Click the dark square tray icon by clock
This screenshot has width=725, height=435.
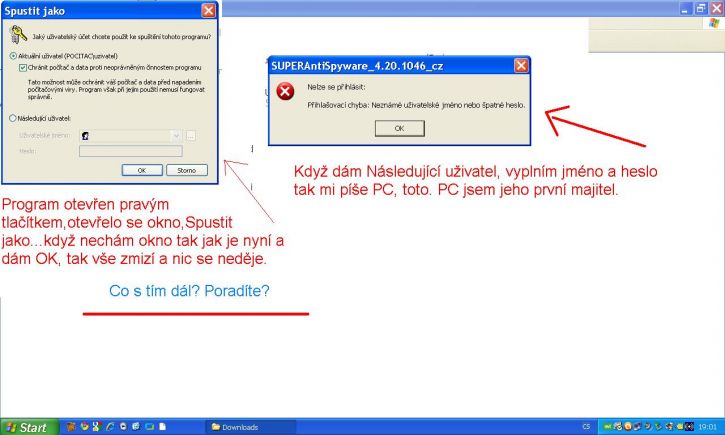[x=689, y=427]
